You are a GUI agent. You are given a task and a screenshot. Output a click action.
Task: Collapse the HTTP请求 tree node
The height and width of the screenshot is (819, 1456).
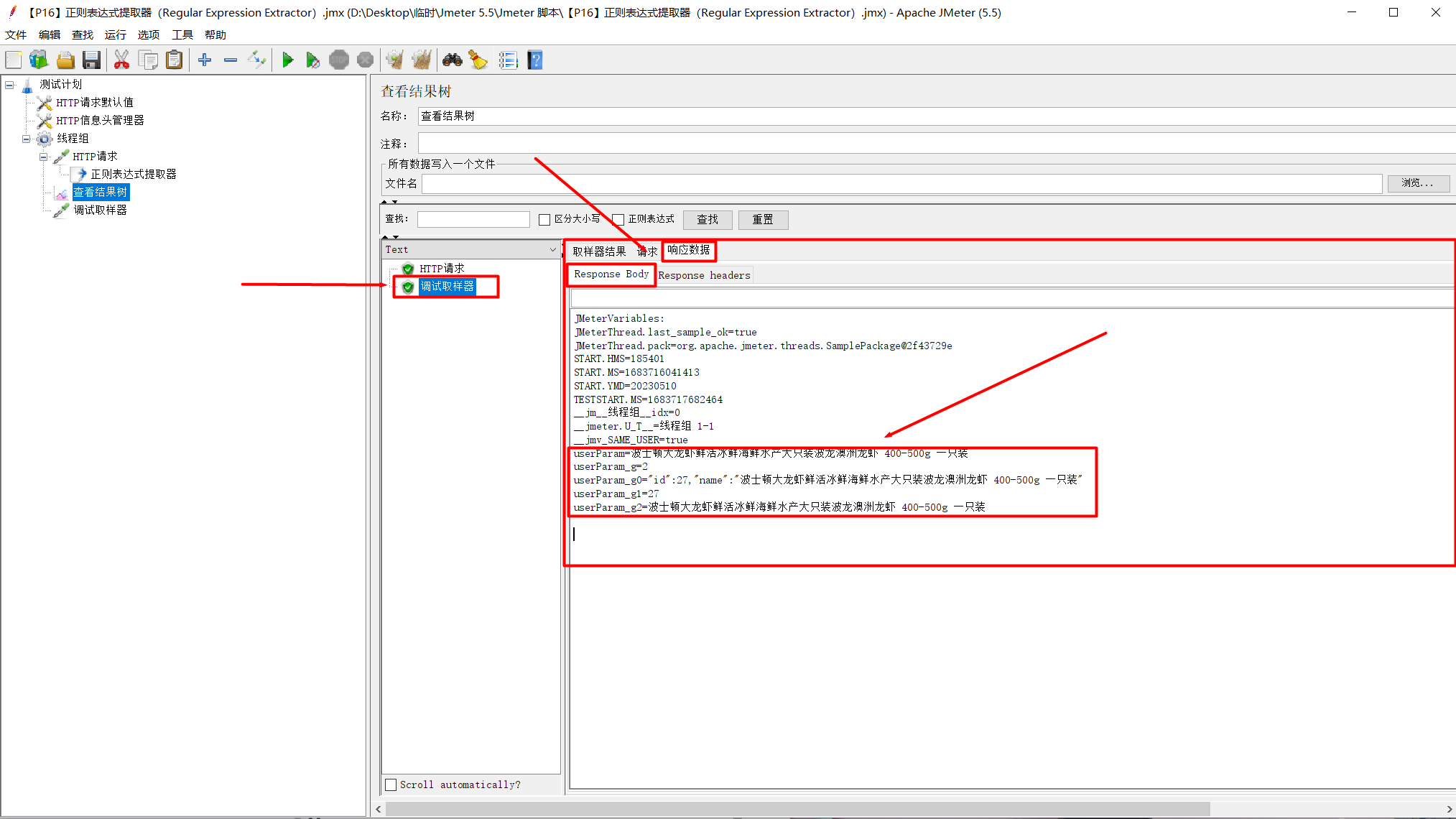pyautogui.click(x=43, y=157)
